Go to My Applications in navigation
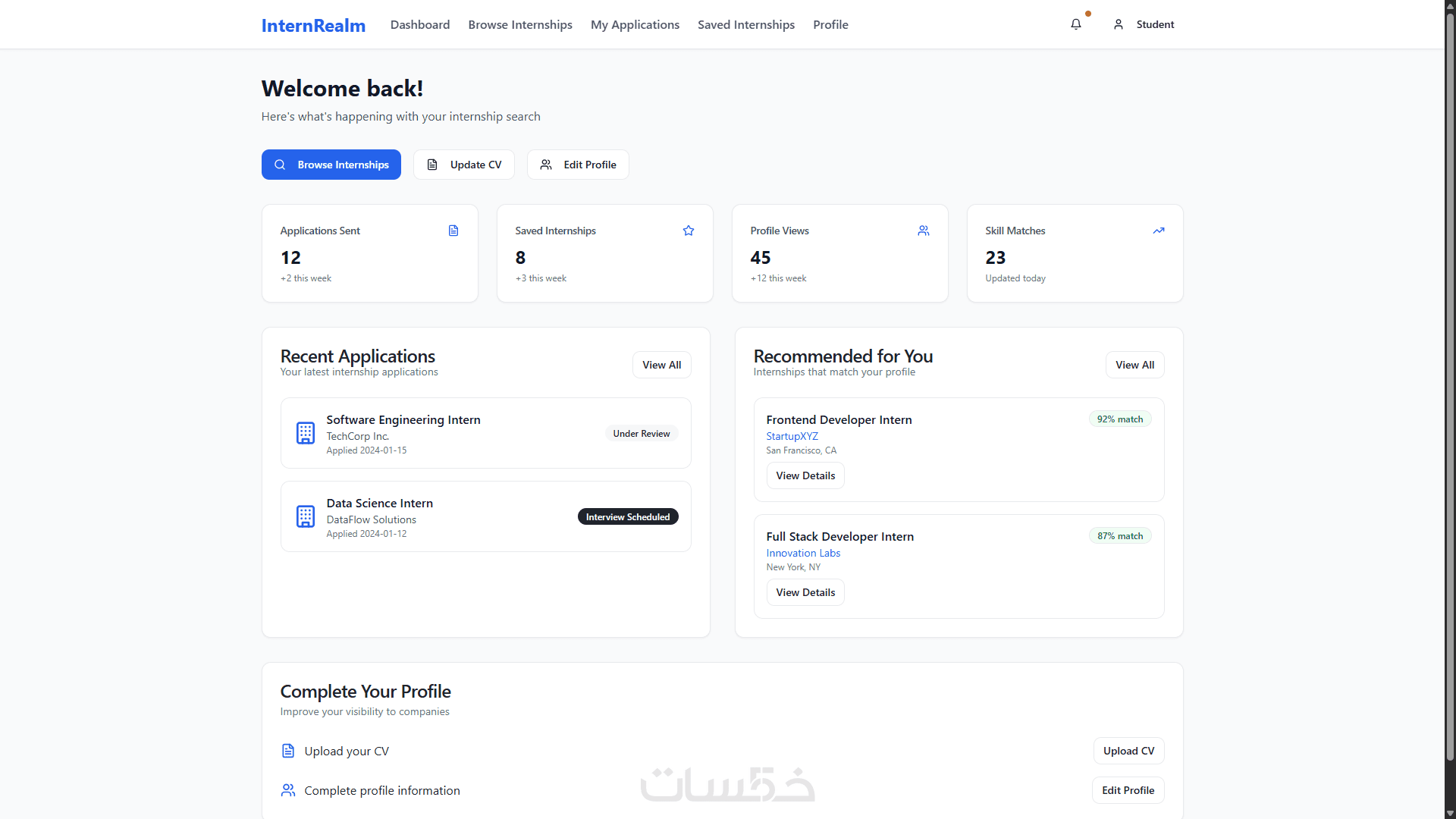The height and width of the screenshot is (819, 1456). tap(635, 24)
